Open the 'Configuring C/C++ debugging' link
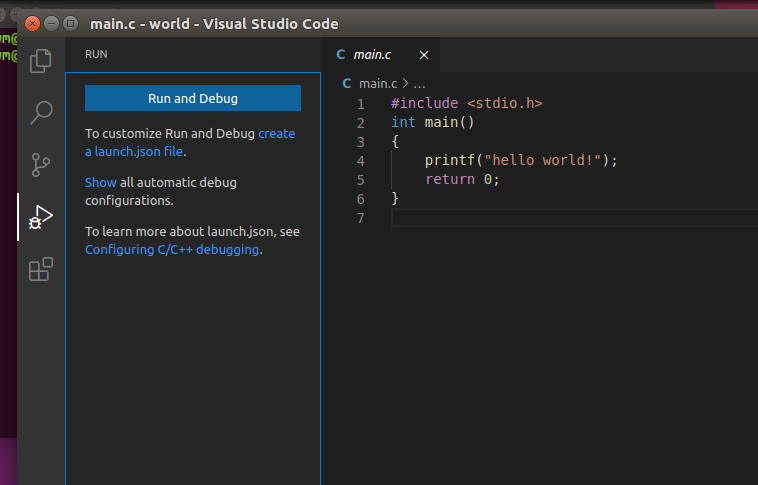The image size is (758, 485). [172, 249]
